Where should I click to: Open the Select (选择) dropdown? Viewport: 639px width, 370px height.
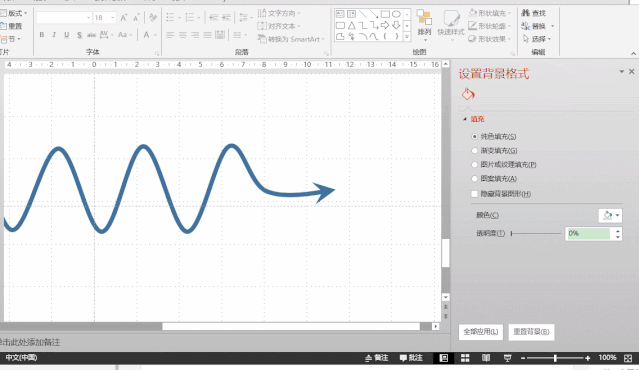tap(537, 39)
